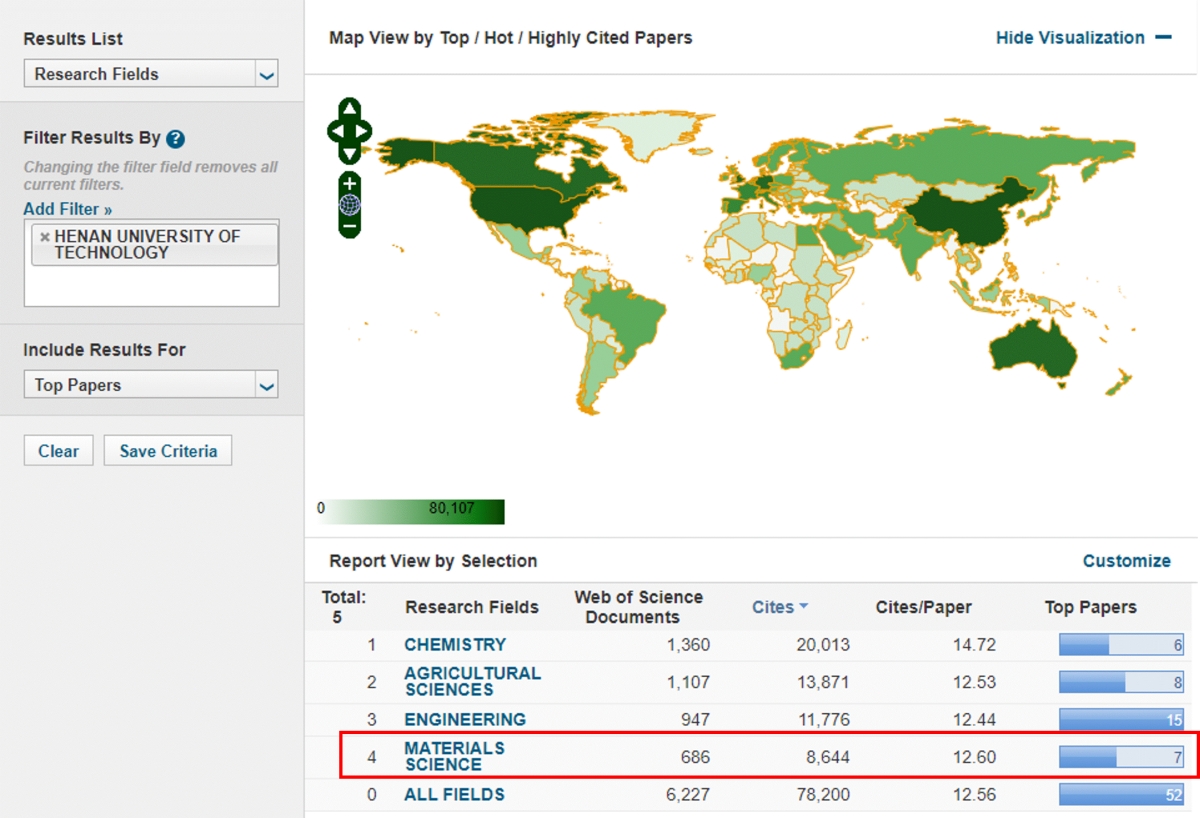Pan the map down with the arrow
The width and height of the screenshot is (1200, 818).
pos(349,153)
